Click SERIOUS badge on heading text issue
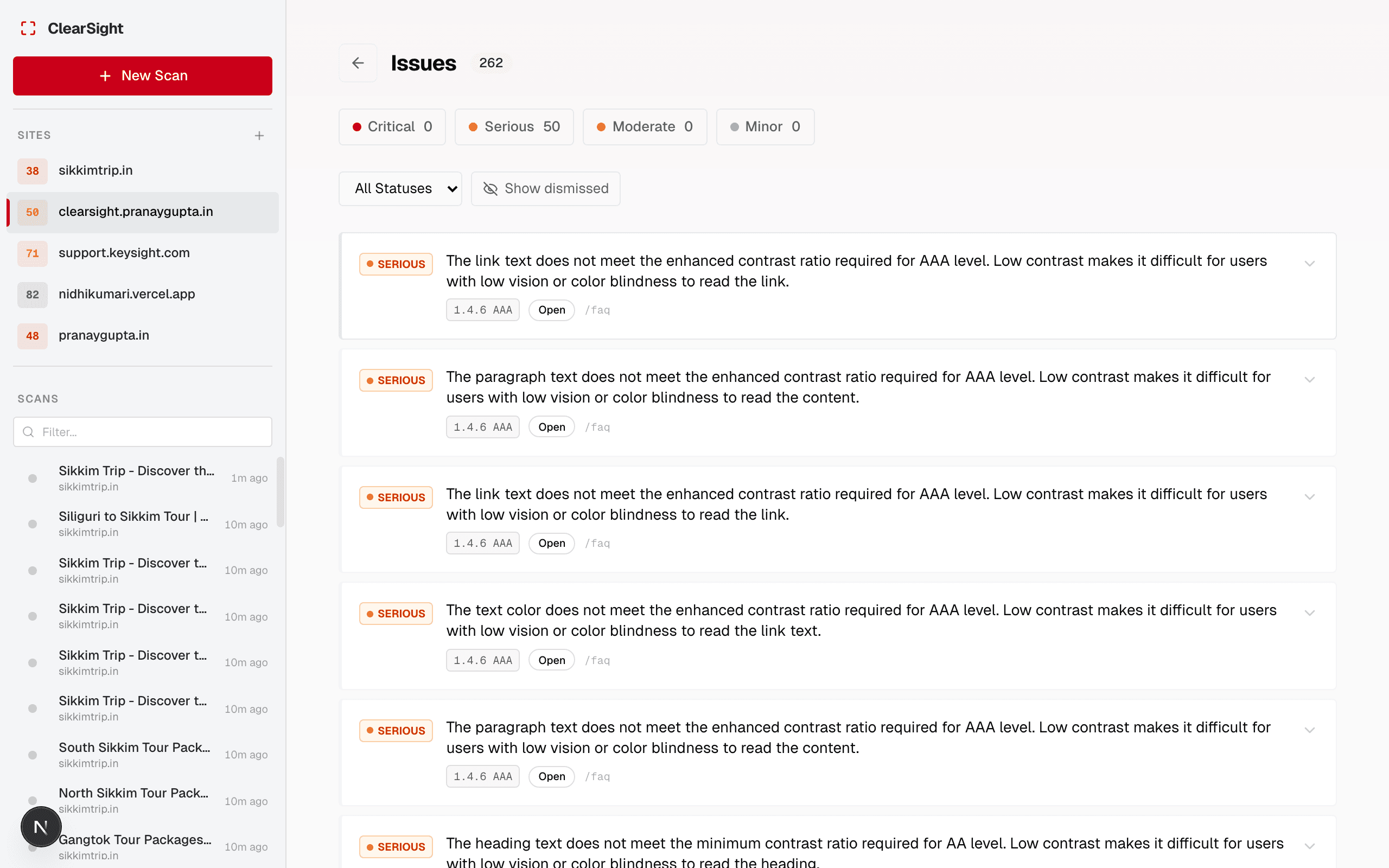 396,847
